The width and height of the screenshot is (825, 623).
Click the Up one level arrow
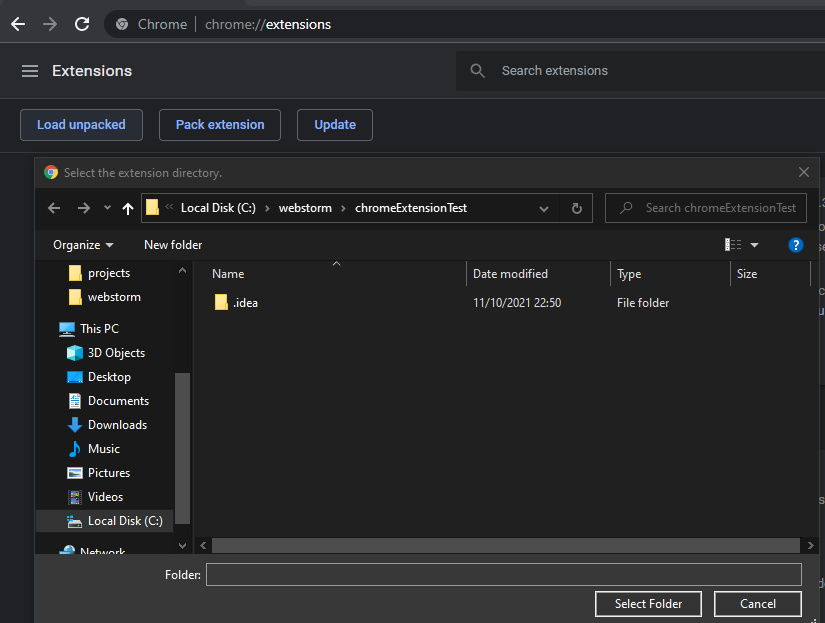[127, 208]
